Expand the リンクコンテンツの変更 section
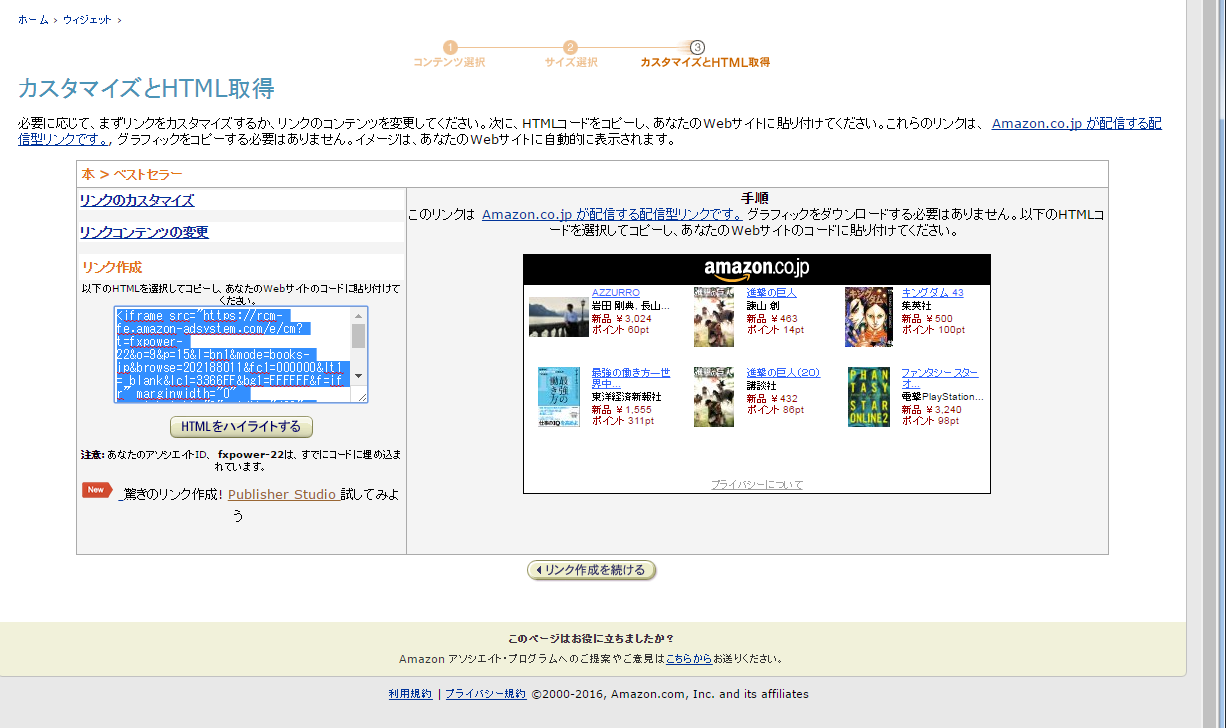Screen dimensions: 1228x728 tap(144, 232)
